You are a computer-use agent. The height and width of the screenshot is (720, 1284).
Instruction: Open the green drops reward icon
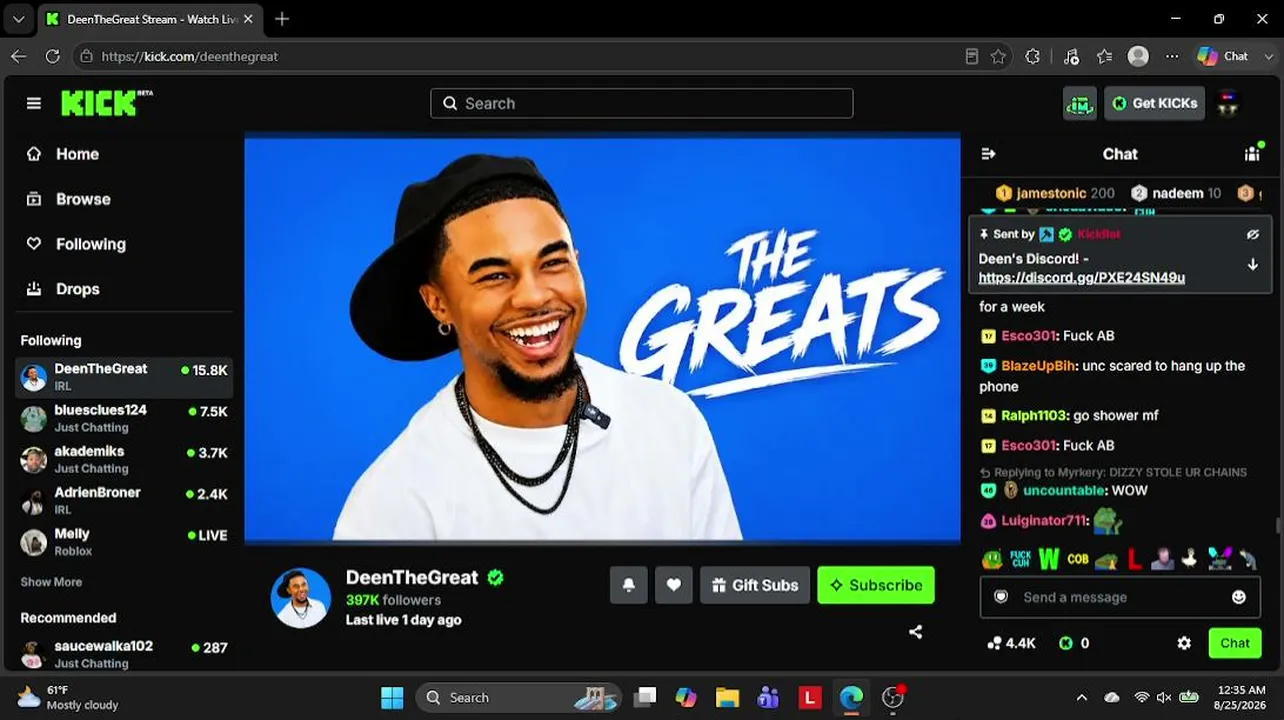[1079, 103]
